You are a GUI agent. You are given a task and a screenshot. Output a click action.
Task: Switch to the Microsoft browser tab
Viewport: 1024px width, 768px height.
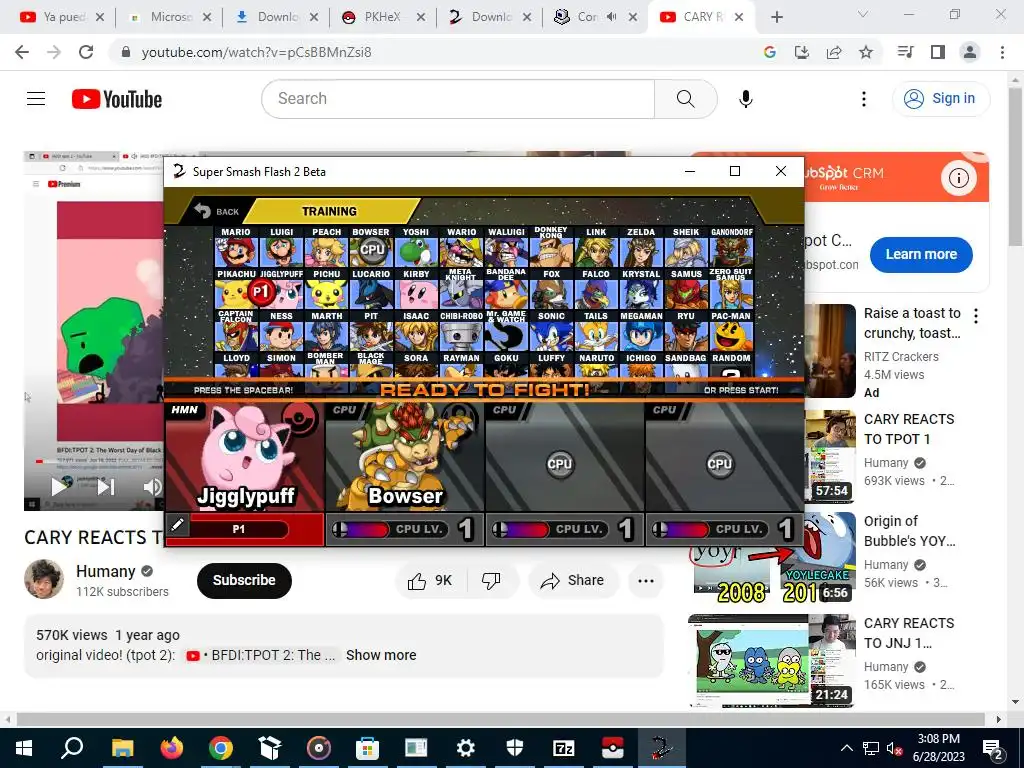click(x=170, y=17)
